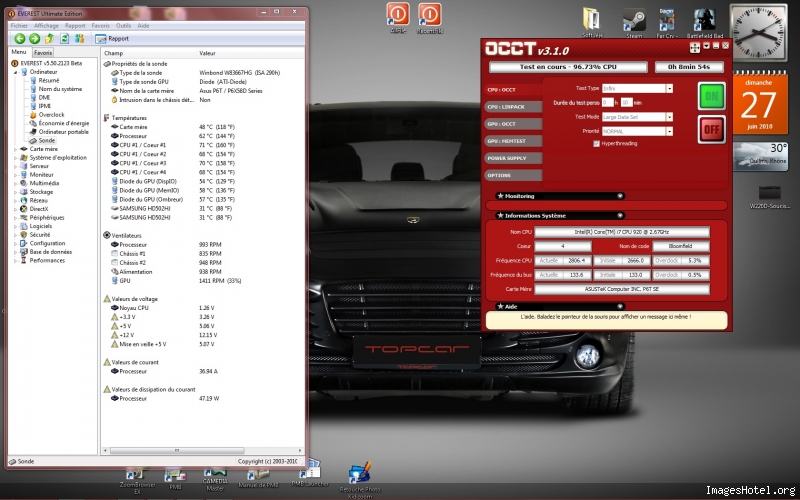Viewport: 800px width, 500px height.
Task: Toggle the Hyperthreading checkbox
Action: 597,143
